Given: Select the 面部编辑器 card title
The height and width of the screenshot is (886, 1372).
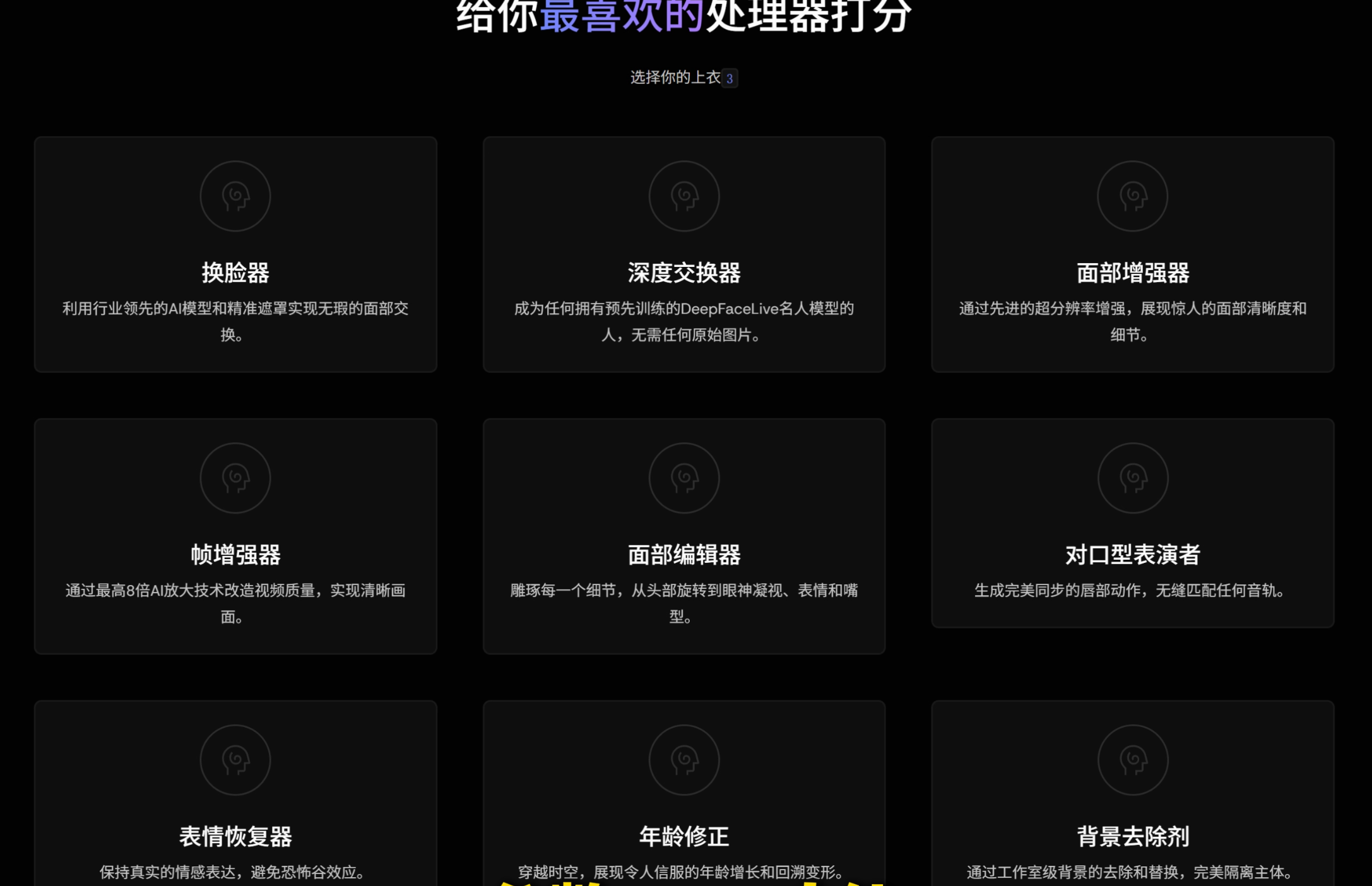Looking at the screenshot, I should pos(684,555).
